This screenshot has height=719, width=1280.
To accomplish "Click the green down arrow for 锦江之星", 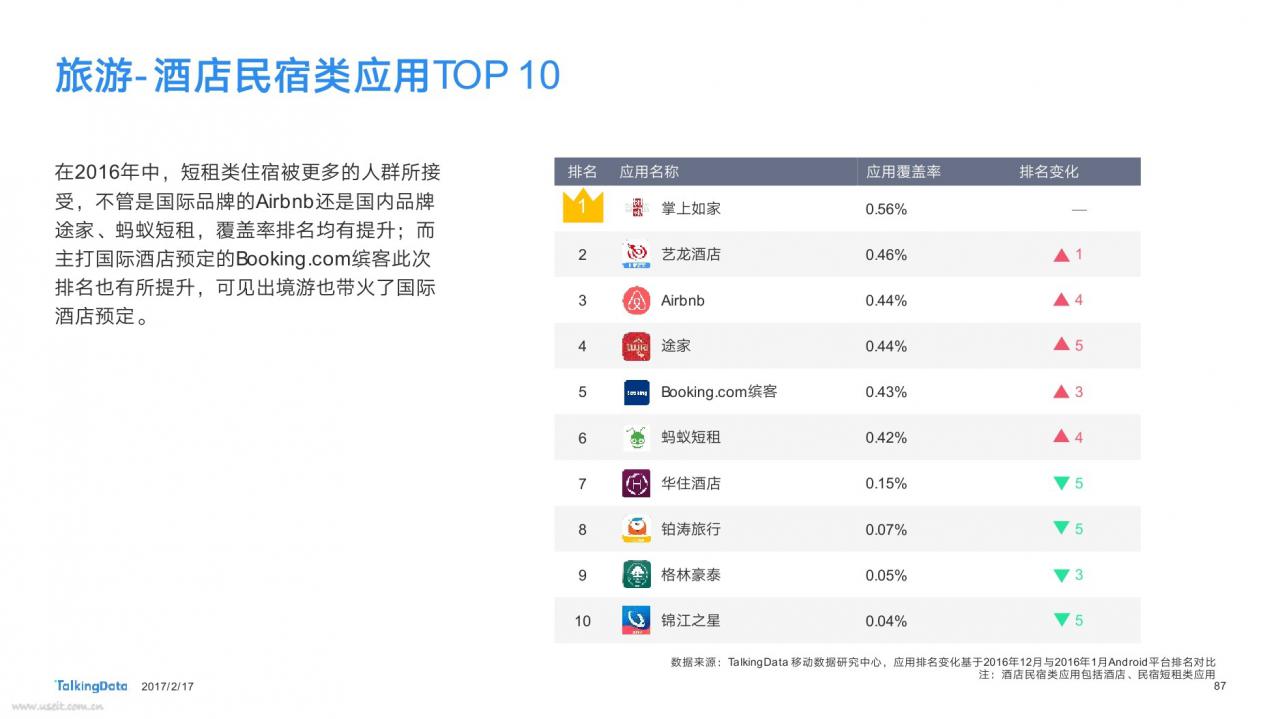I will pos(1061,620).
